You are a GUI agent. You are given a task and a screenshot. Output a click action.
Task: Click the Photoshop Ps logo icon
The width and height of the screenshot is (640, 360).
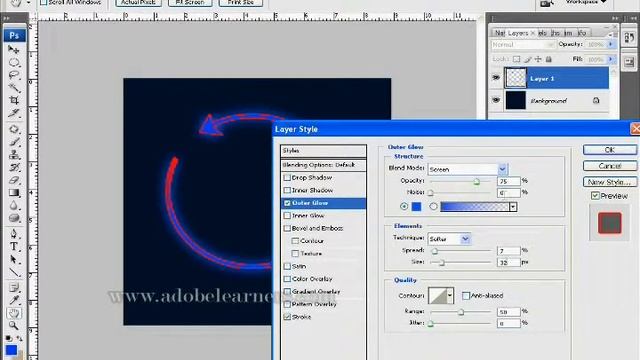coord(14,35)
